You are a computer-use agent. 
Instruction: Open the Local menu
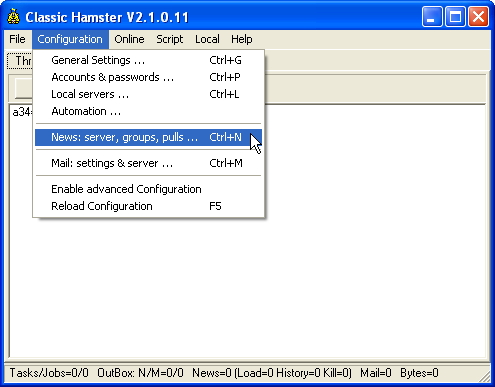click(x=207, y=39)
